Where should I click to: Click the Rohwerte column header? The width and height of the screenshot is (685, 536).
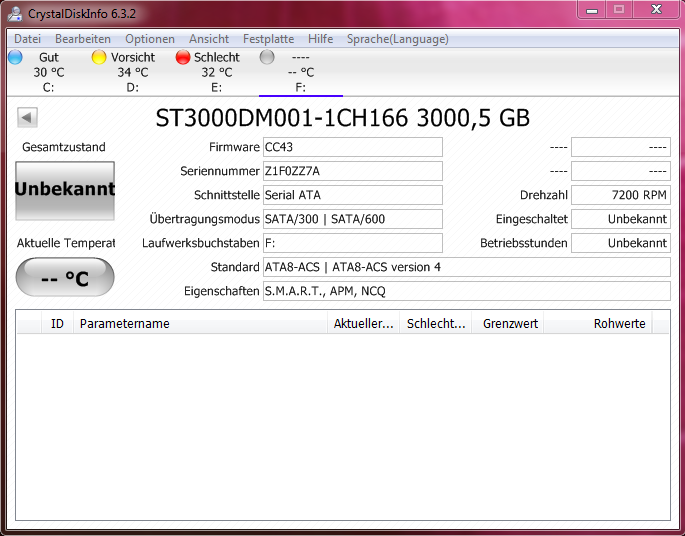pyautogui.click(x=598, y=323)
